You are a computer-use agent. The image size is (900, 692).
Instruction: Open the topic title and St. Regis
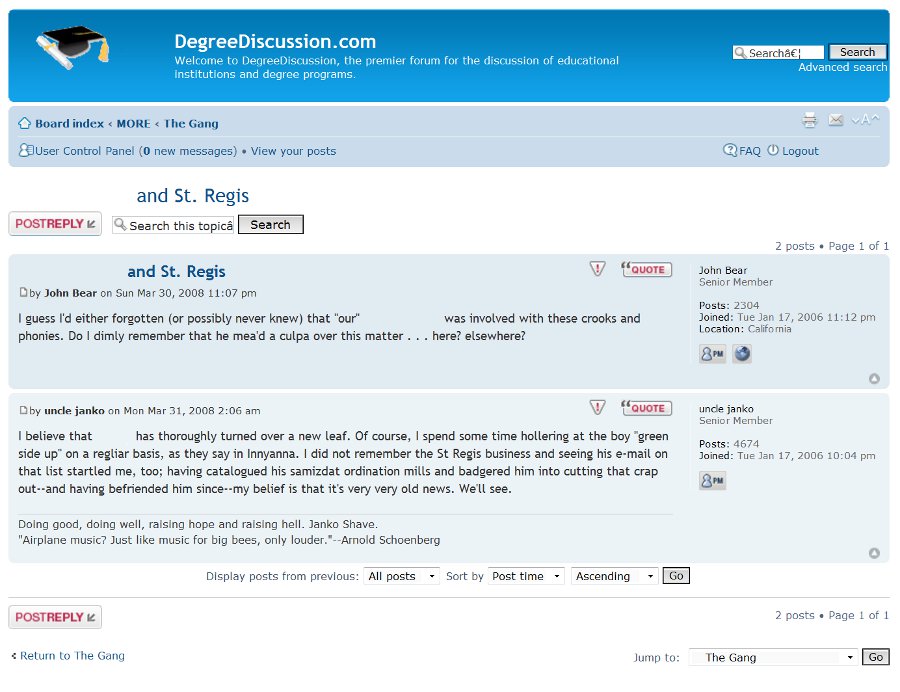(x=193, y=196)
